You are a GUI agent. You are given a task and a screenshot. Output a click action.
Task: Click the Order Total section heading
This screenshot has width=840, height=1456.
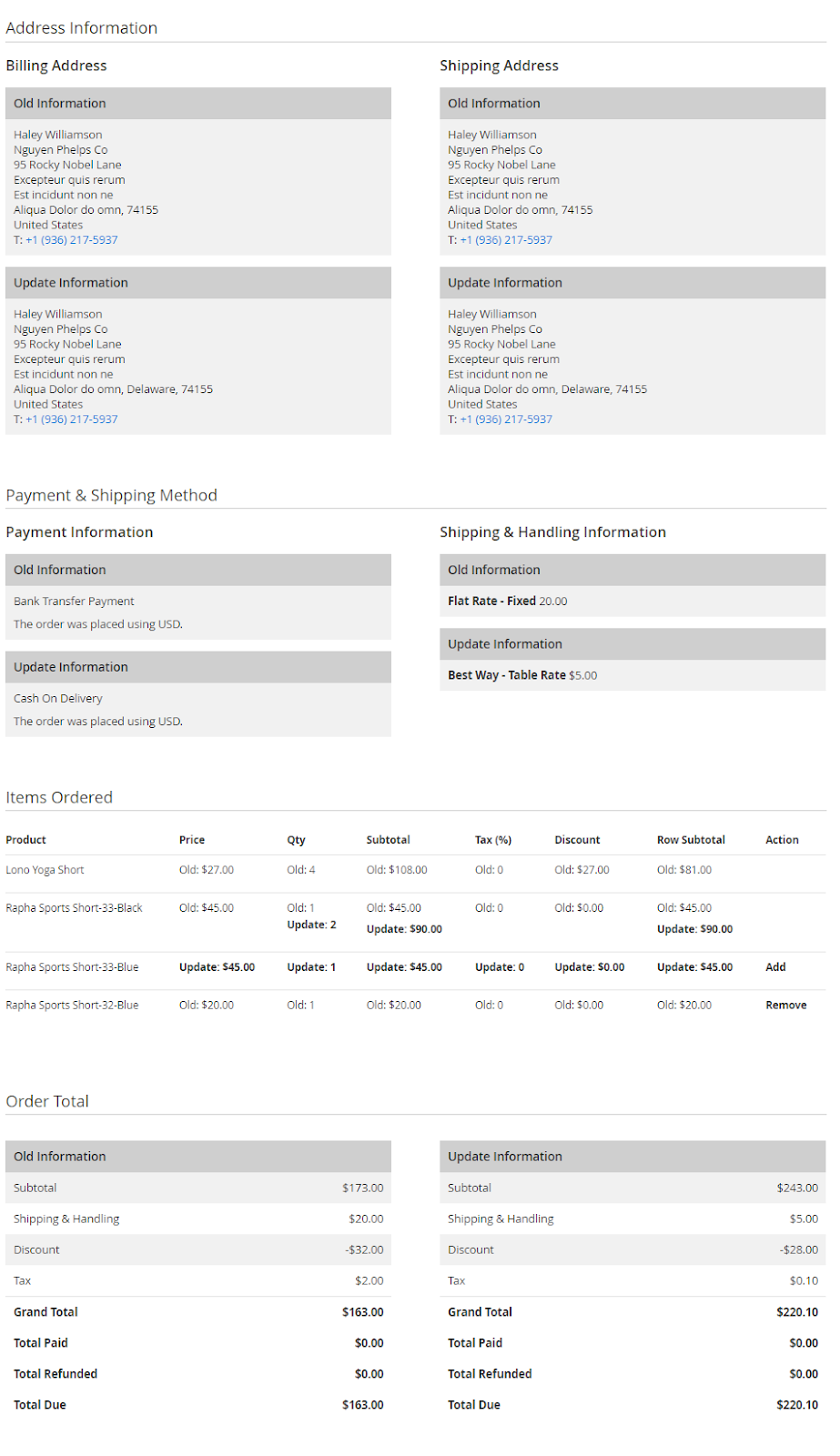tap(47, 1101)
